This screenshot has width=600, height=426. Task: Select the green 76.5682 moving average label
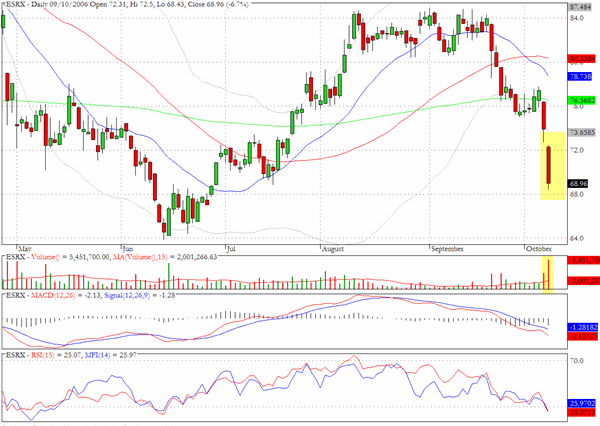click(582, 100)
